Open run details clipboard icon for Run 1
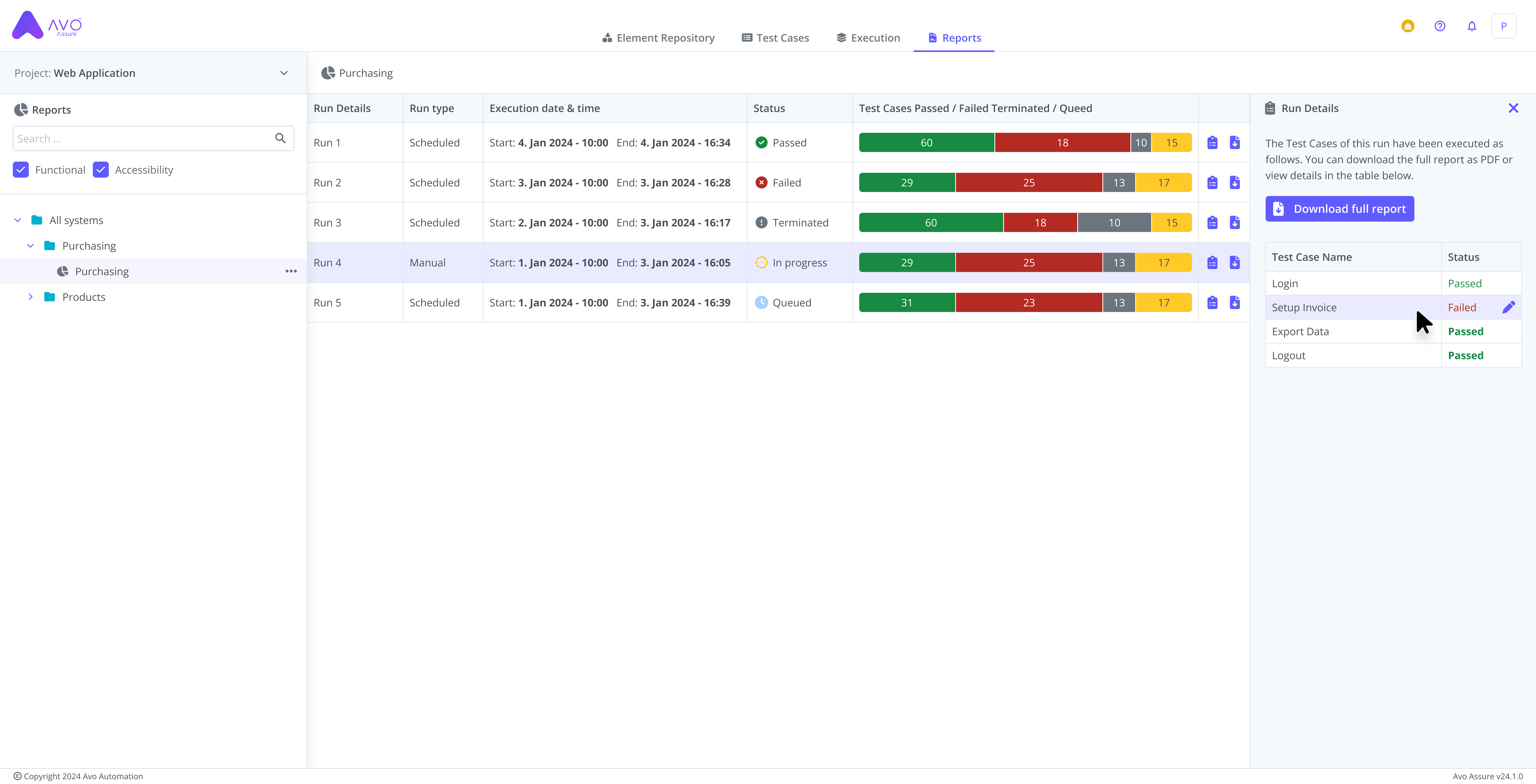The image size is (1536, 784). click(x=1212, y=142)
